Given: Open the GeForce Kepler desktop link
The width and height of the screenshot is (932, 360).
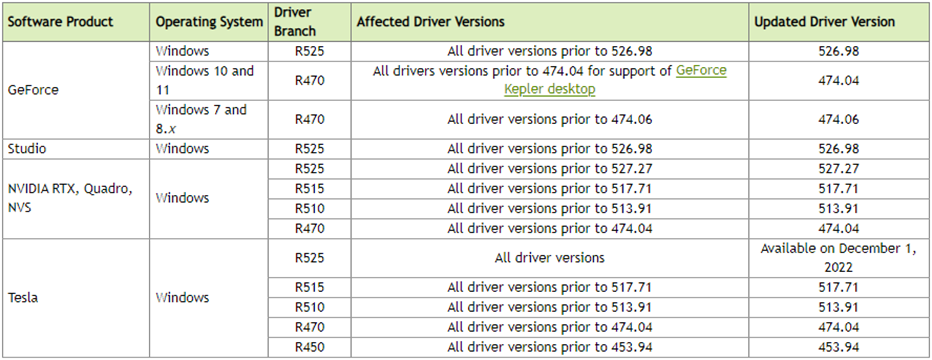Looking at the screenshot, I should coord(615,80).
